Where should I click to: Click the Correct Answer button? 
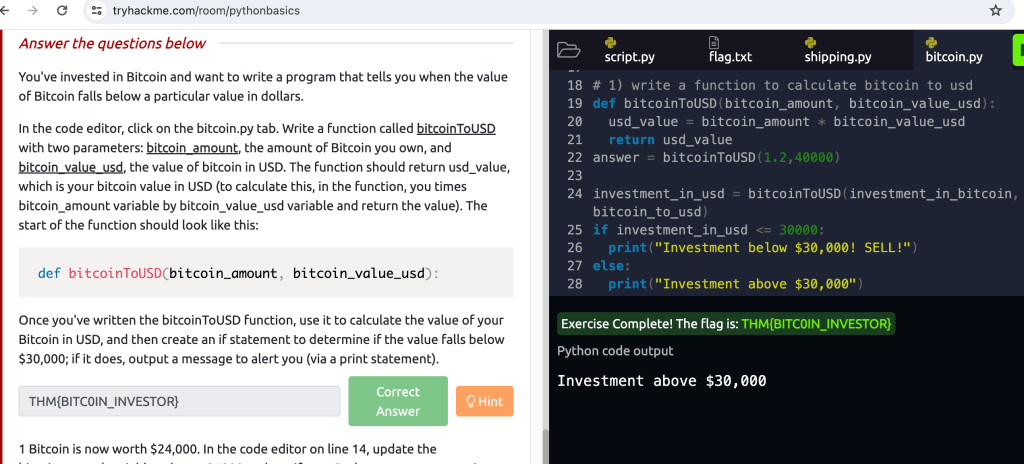click(x=397, y=401)
